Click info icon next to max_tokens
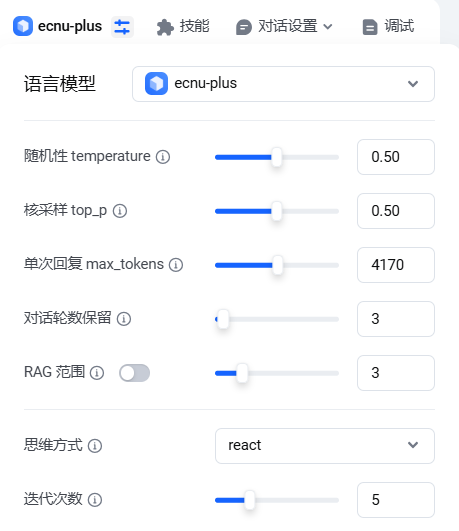Viewport: 459px width, 531px height. (x=176, y=265)
